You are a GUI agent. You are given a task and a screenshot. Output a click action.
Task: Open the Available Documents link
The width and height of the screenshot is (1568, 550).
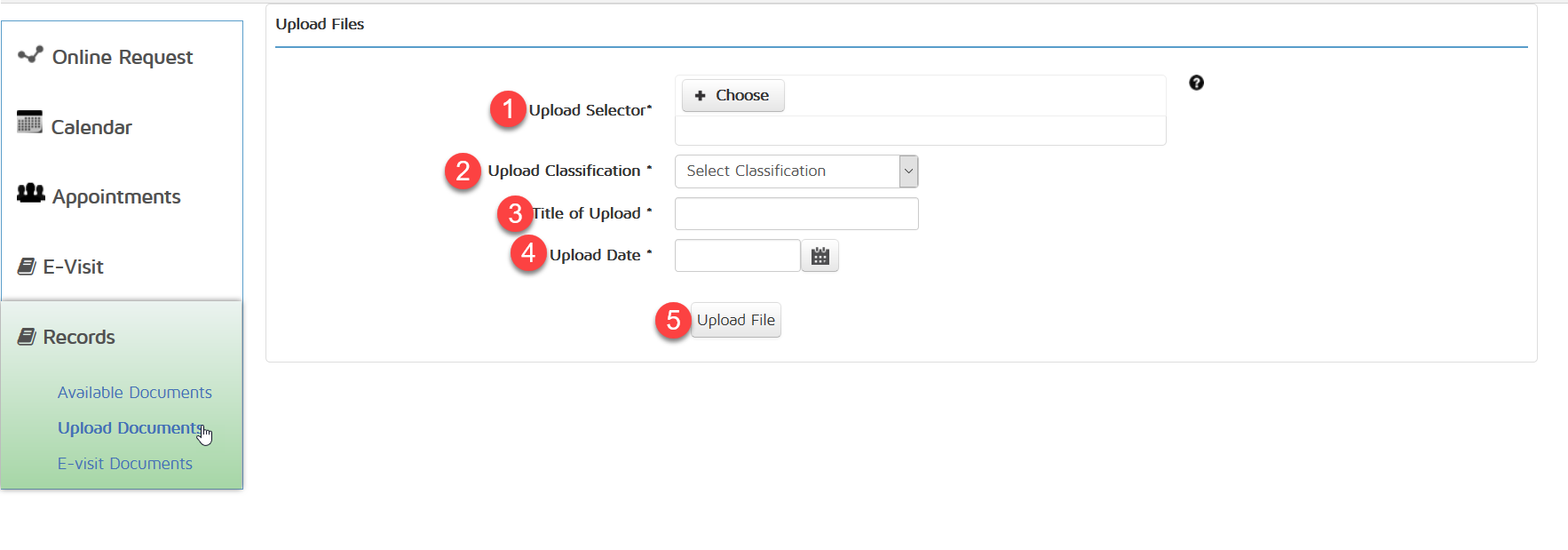pos(135,393)
